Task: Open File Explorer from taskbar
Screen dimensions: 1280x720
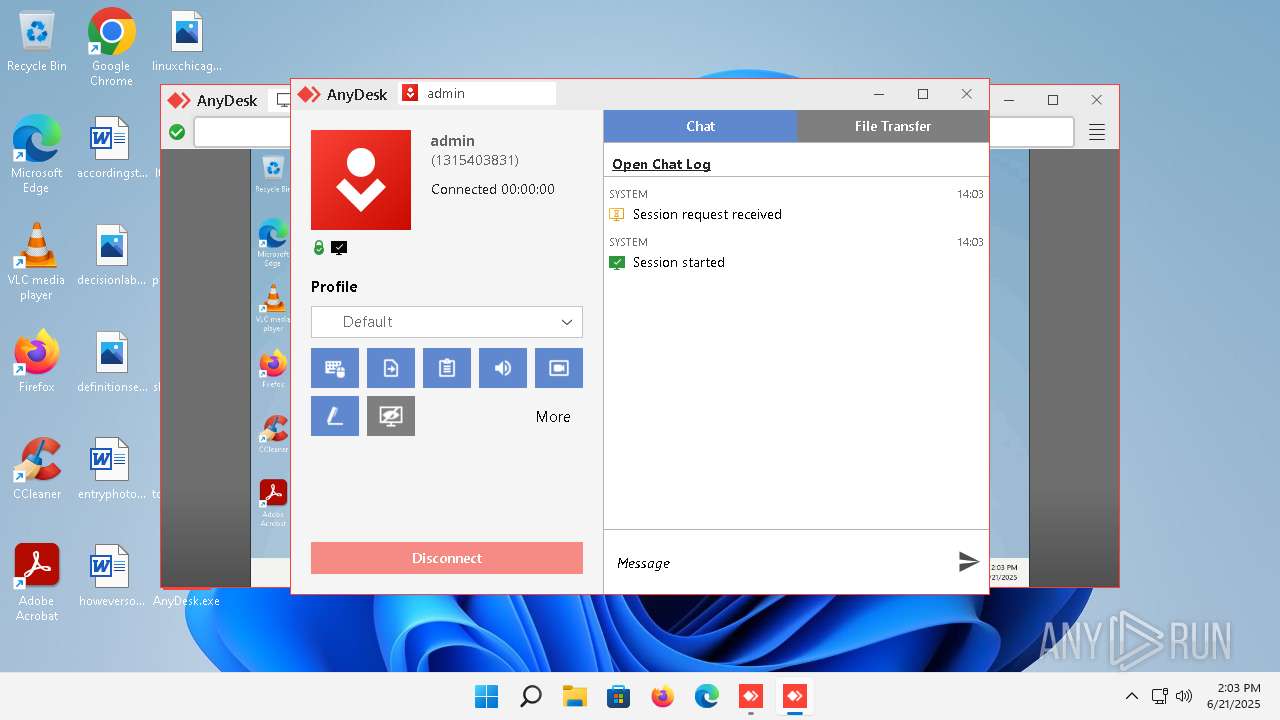Action: [575, 696]
